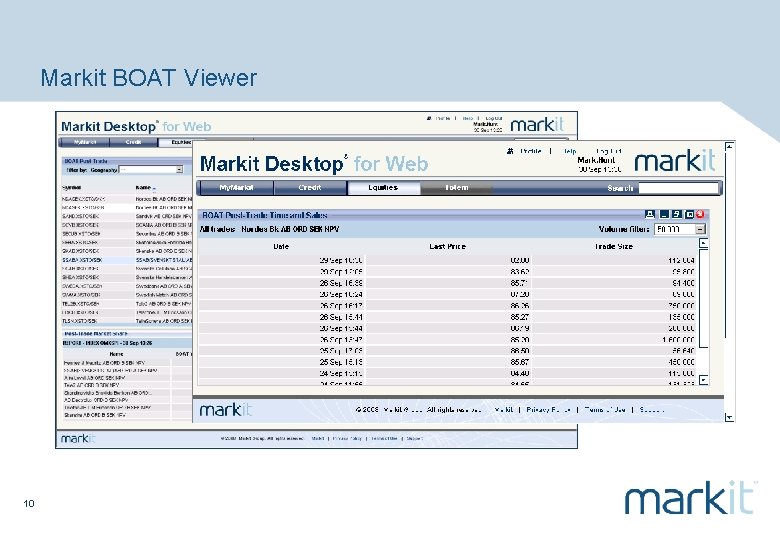Click the Help link in the back window header
This screenshot has height=540, width=780.
click(x=468, y=118)
